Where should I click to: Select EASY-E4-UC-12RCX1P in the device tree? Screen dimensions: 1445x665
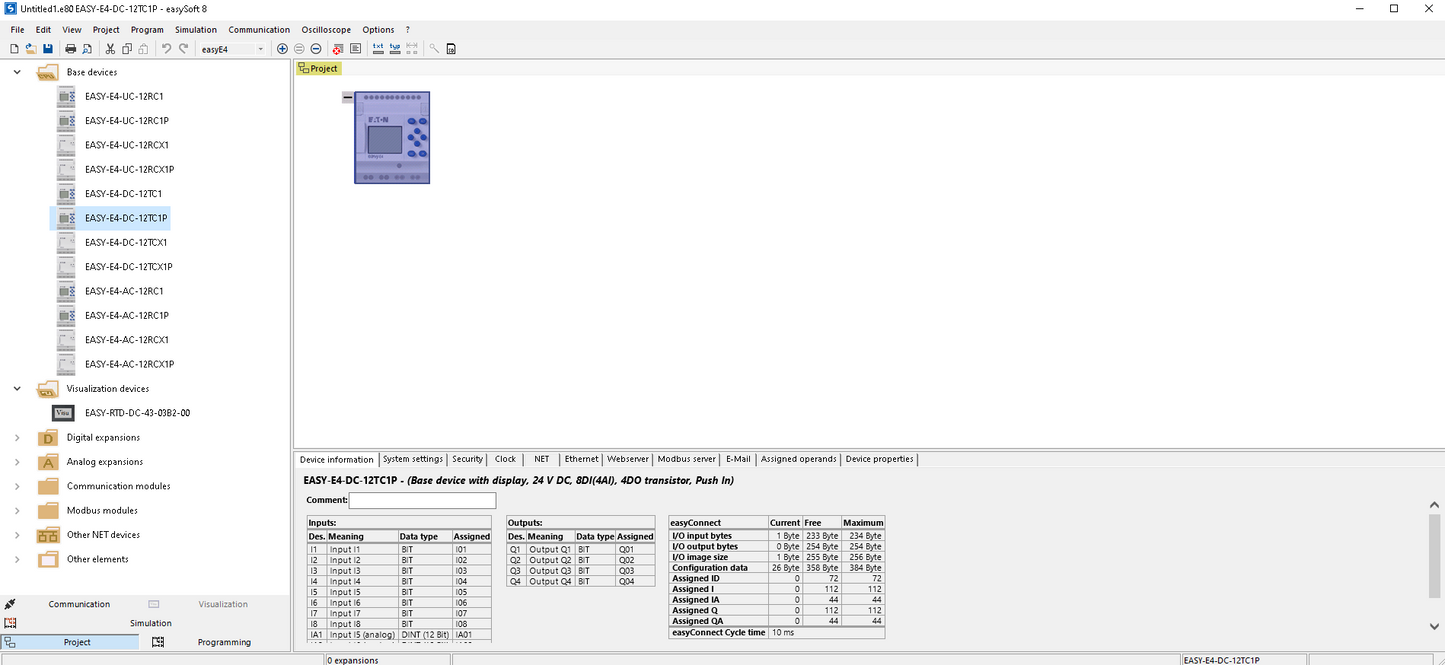(x=129, y=170)
